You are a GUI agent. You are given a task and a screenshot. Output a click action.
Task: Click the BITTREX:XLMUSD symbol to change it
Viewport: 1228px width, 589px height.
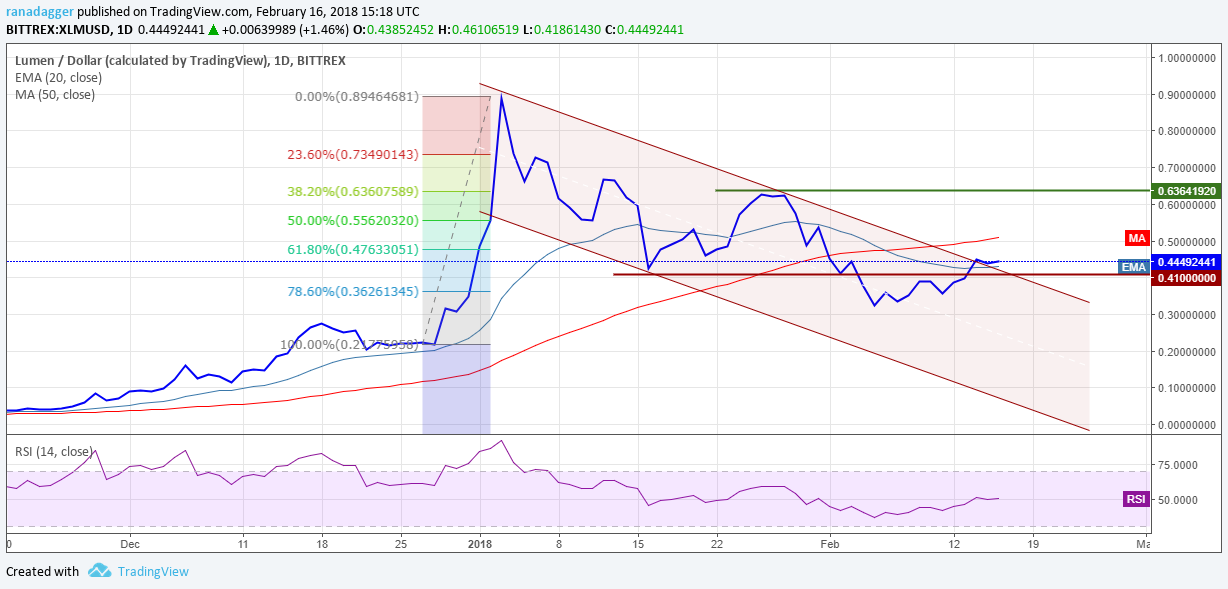click(60, 29)
